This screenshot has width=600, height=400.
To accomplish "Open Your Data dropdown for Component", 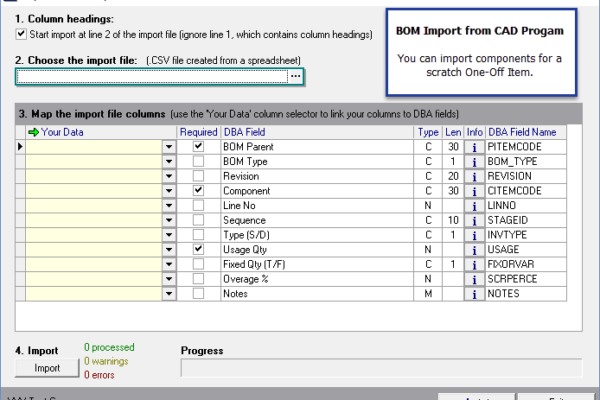I will [x=169, y=191].
